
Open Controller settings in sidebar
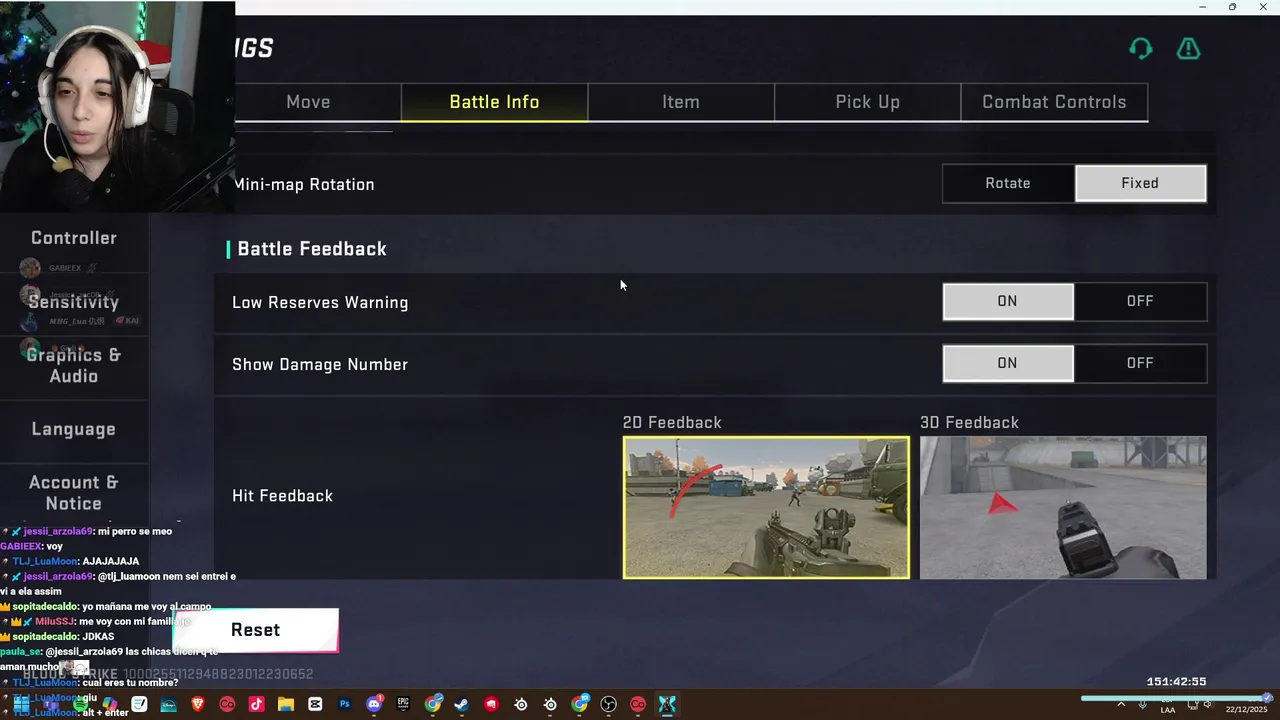74,238
